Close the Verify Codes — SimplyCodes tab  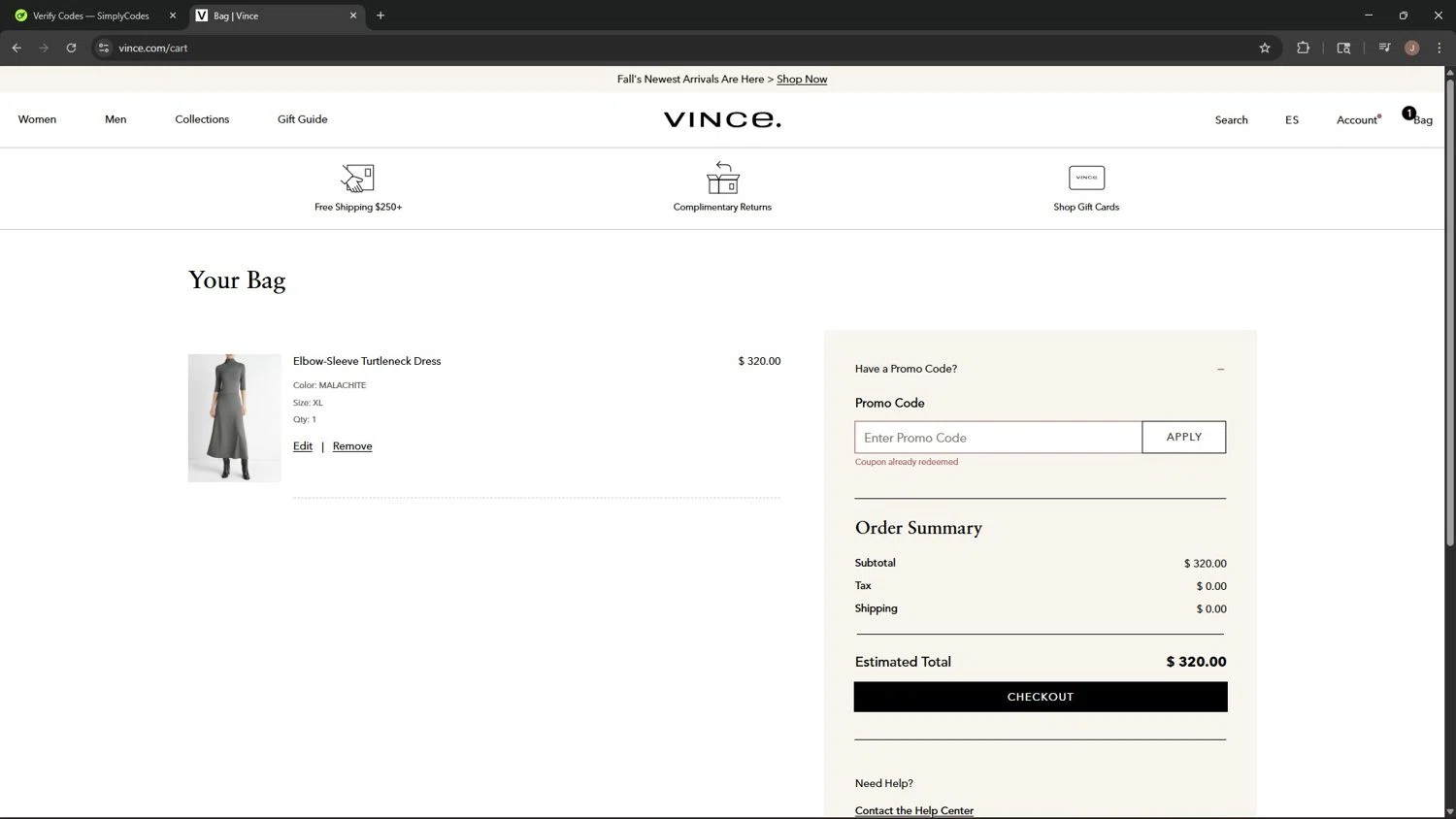click(x=173, y=16)
